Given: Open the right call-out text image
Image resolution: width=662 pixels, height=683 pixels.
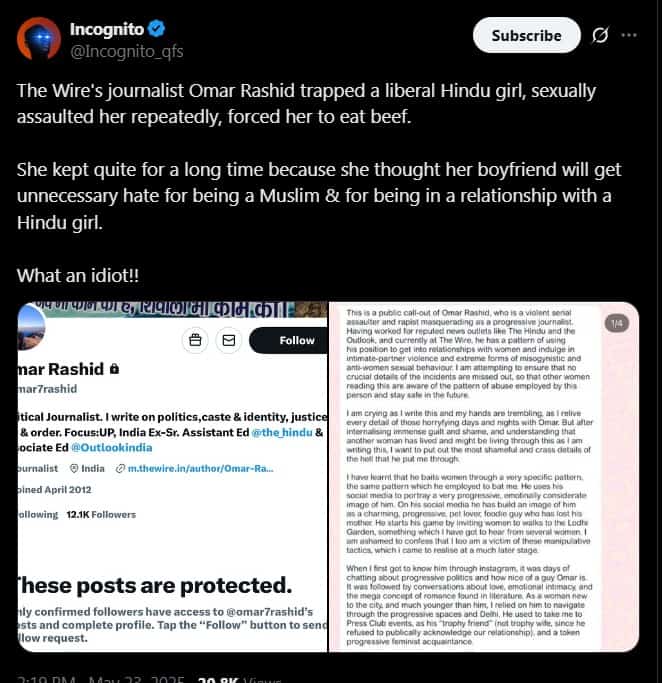Looking at the screenshot, I should (x=484, y=477).
